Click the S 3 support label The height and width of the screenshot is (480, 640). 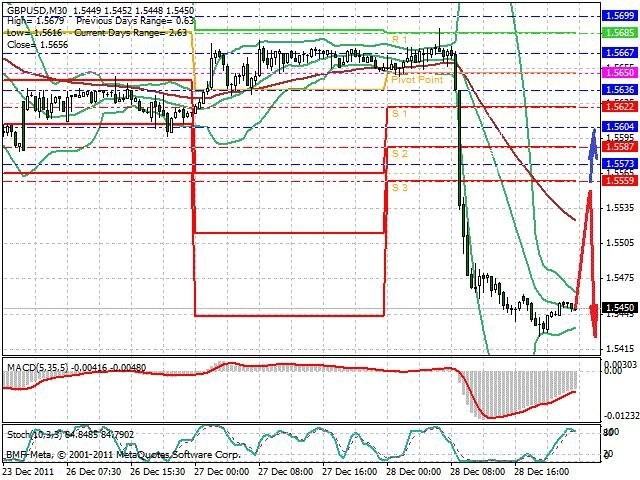[x=400, y=187]
